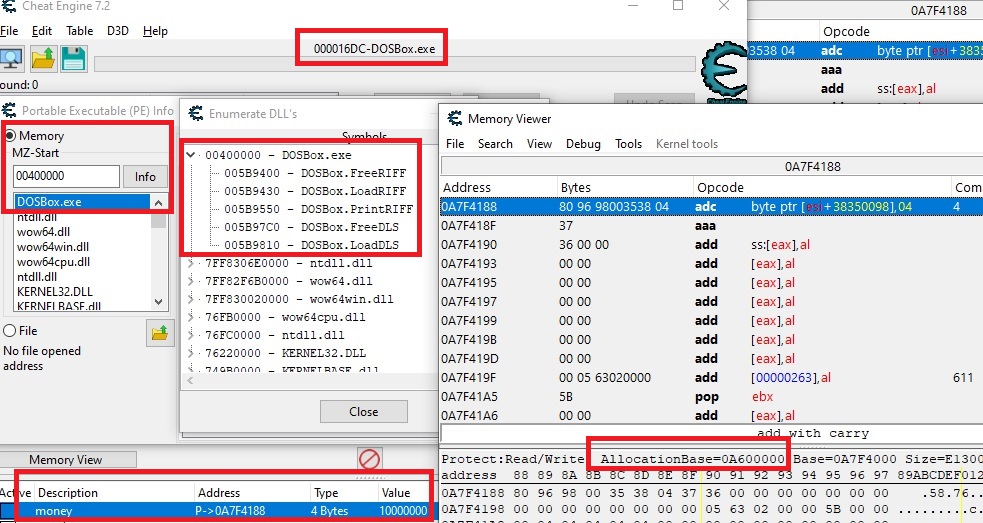Open Tools menu in Memory Viewer
983x523 pixels.
click(x=628, y=144)
